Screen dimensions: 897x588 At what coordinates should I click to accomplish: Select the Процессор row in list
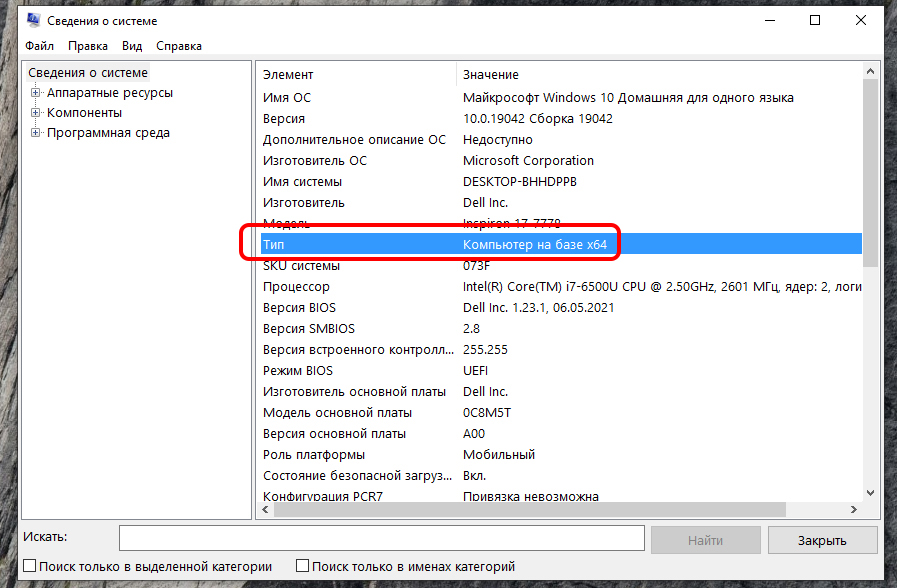coord(296,287)
